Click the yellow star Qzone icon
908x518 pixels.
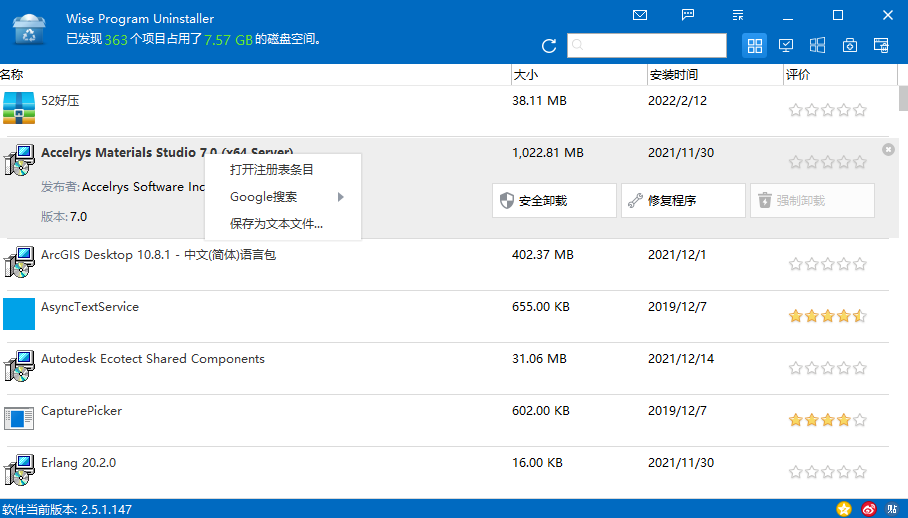(845, 510)
